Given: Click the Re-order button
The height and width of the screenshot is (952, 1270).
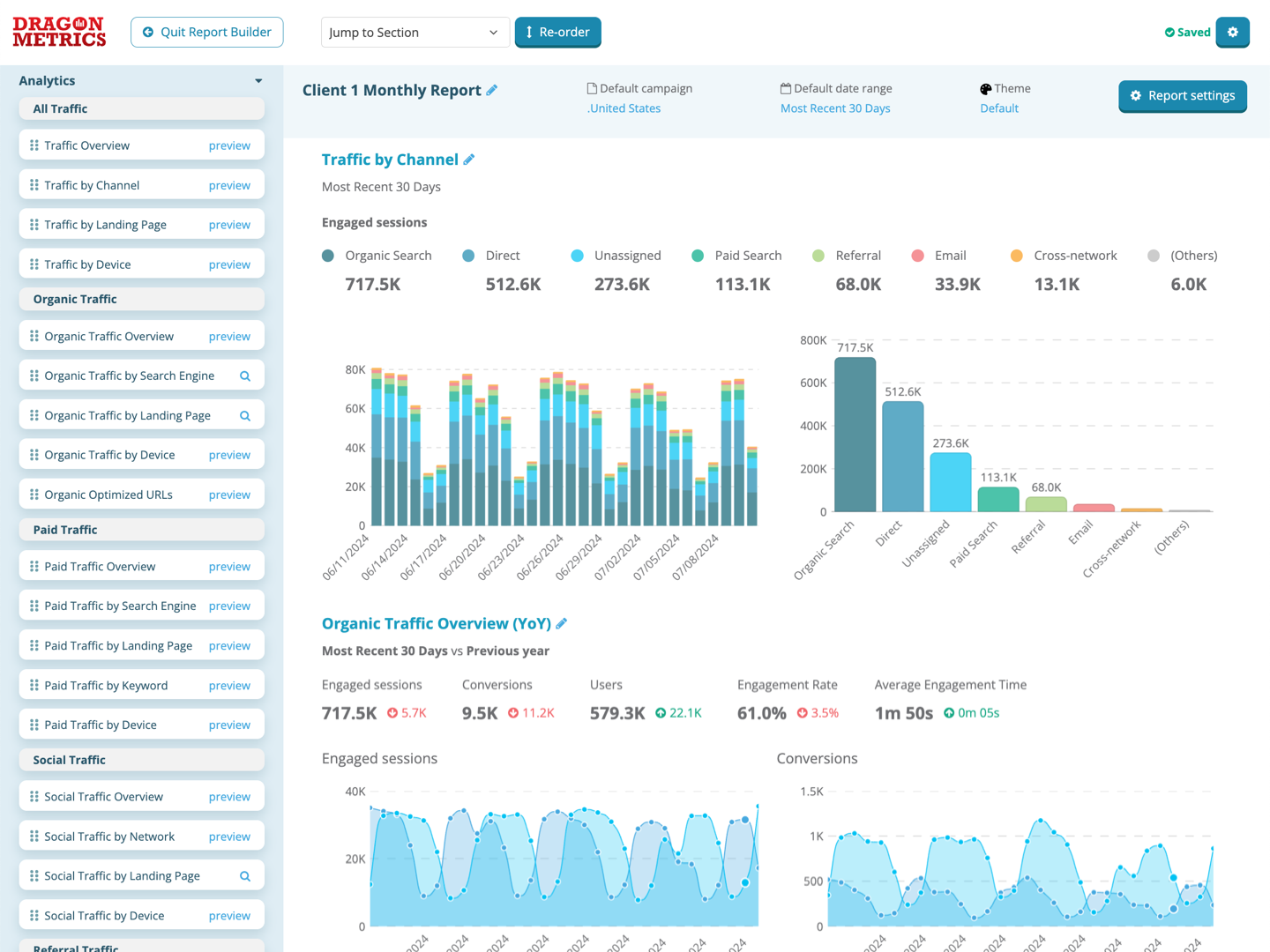Looking at the screenshot, I should (x=558, y=32).
